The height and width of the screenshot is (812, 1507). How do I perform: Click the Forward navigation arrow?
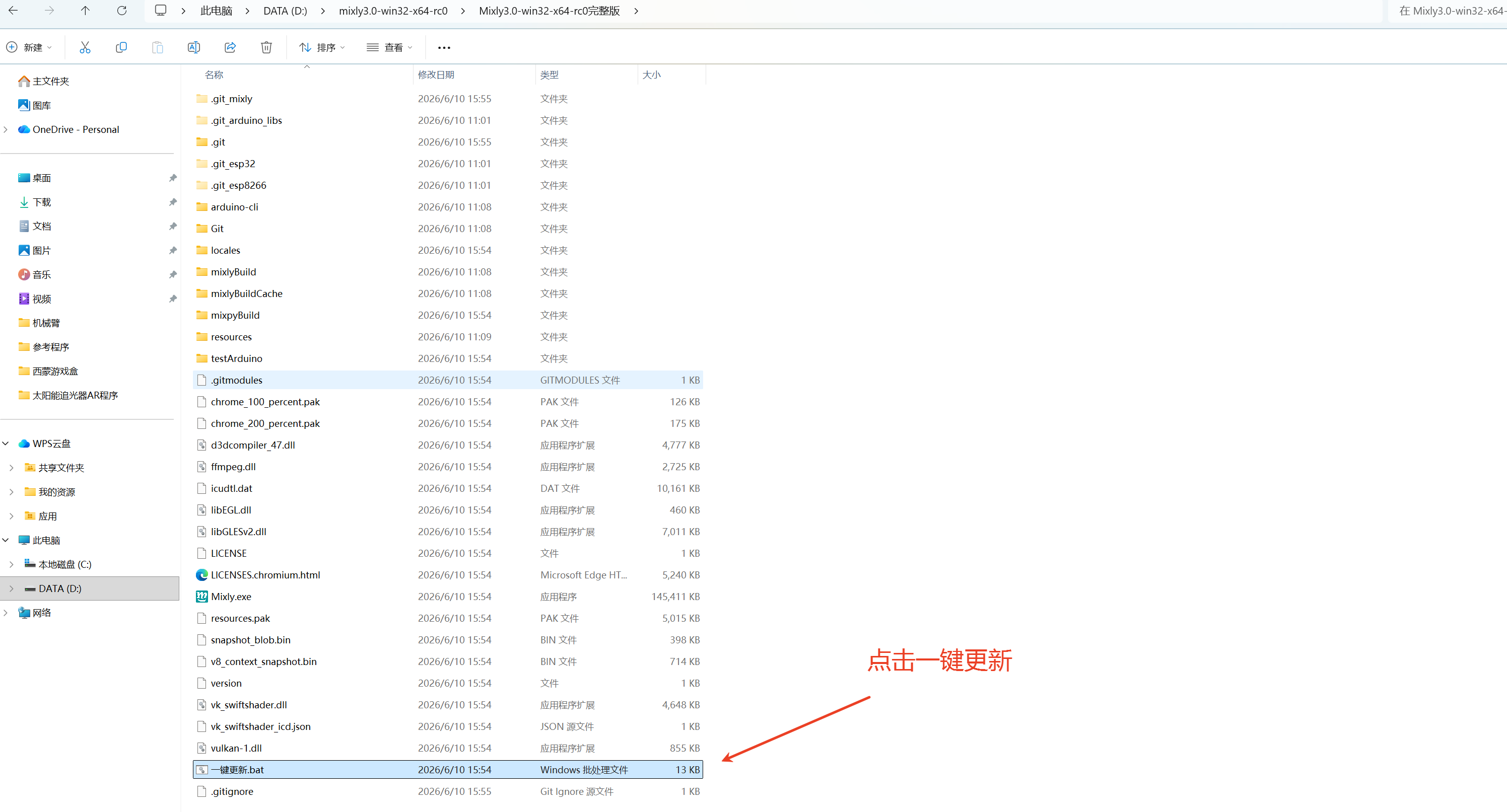(49, 11)
